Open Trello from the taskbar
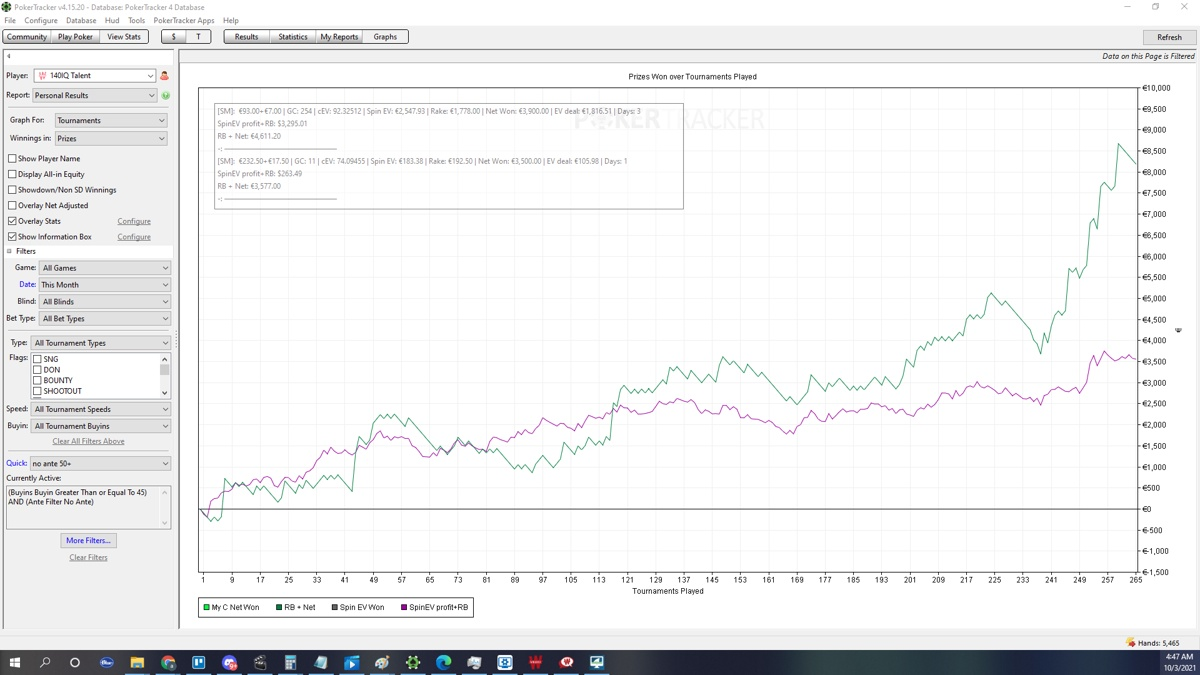The height and width of the screenshot is (675, 1200). (x=199, y=662)
